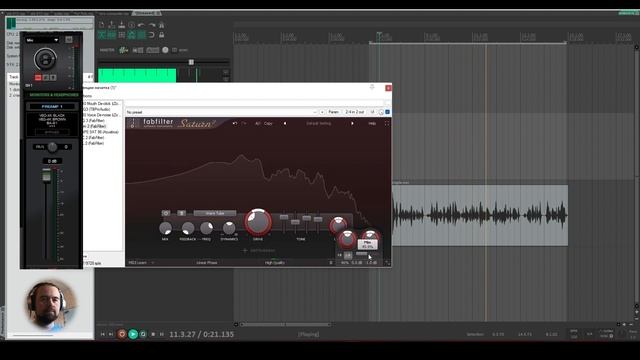Toggle the FX enable checkbox
This screenshot has height=360, width=640.
(x=387, y=112)
